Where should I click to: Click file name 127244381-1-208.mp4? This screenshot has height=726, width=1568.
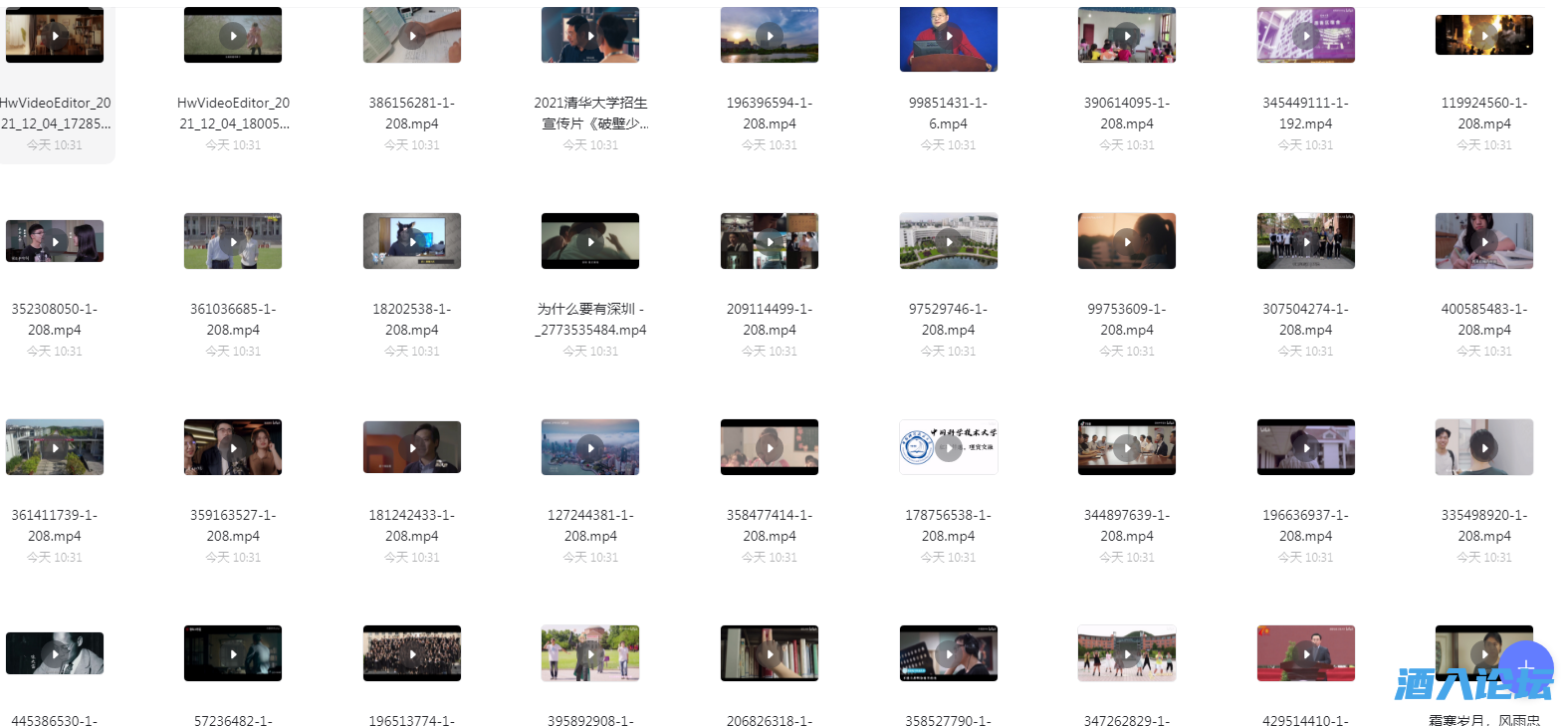(x=590, y=525)
